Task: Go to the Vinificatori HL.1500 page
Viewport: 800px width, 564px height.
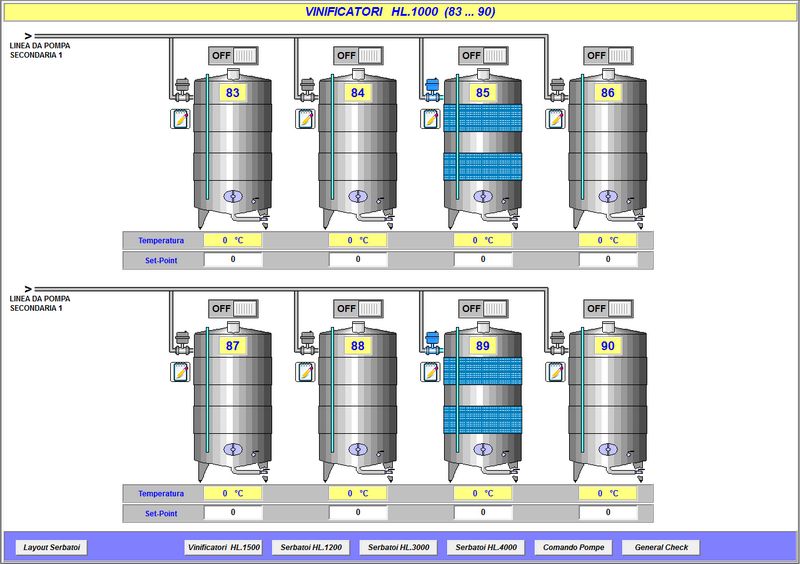Action: tap(223, 547)
